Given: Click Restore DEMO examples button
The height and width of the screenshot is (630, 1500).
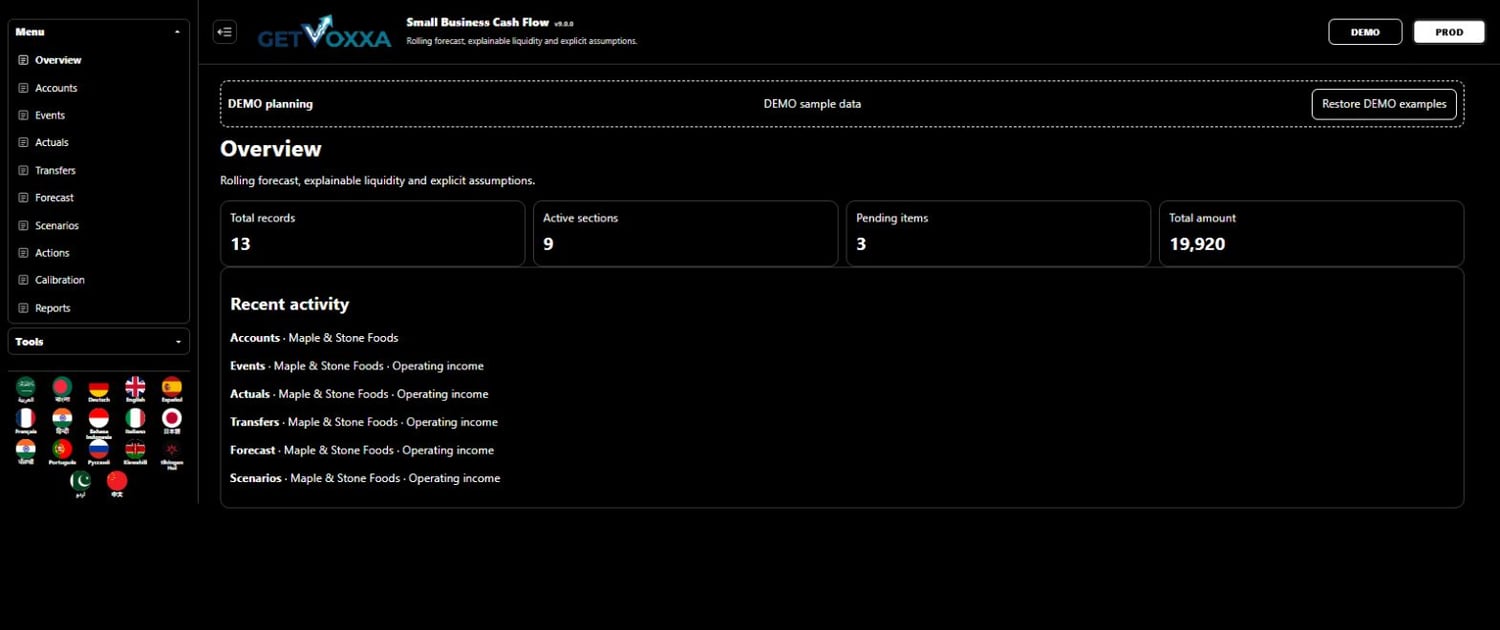Looking at the screenshot, I should click(x=1384, y=104).
